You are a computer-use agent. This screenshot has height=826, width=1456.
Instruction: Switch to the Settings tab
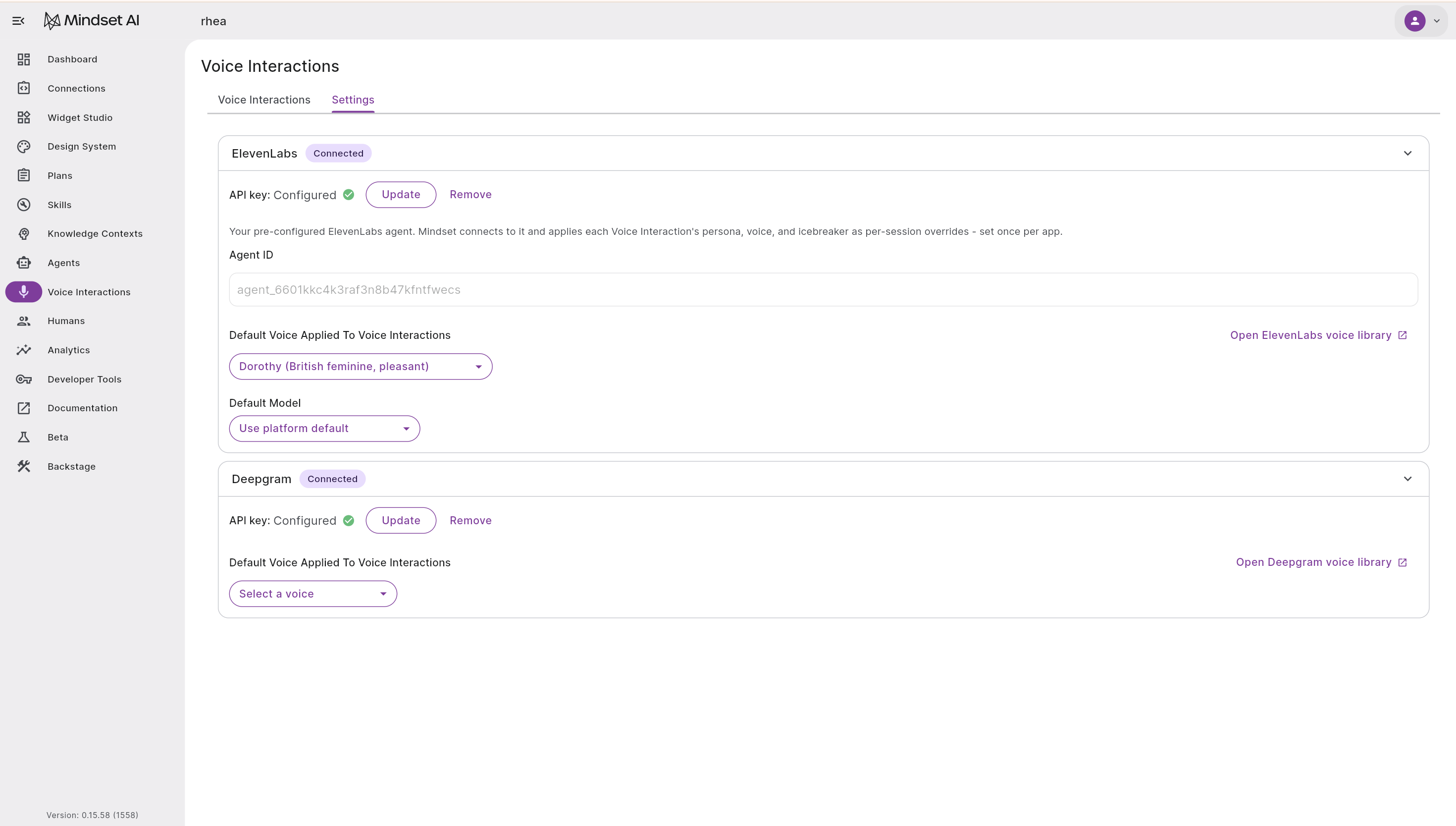tap(353, 100)
